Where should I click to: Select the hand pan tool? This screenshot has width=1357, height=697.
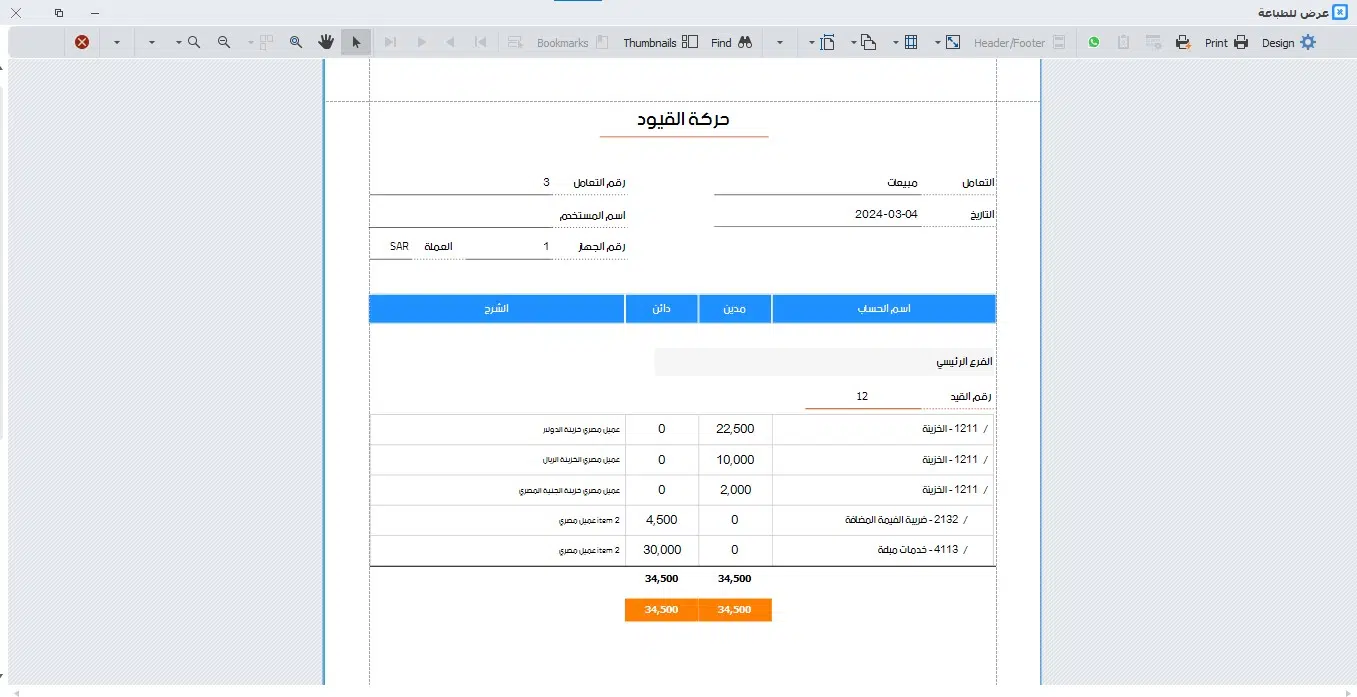[x=326, y=42]
